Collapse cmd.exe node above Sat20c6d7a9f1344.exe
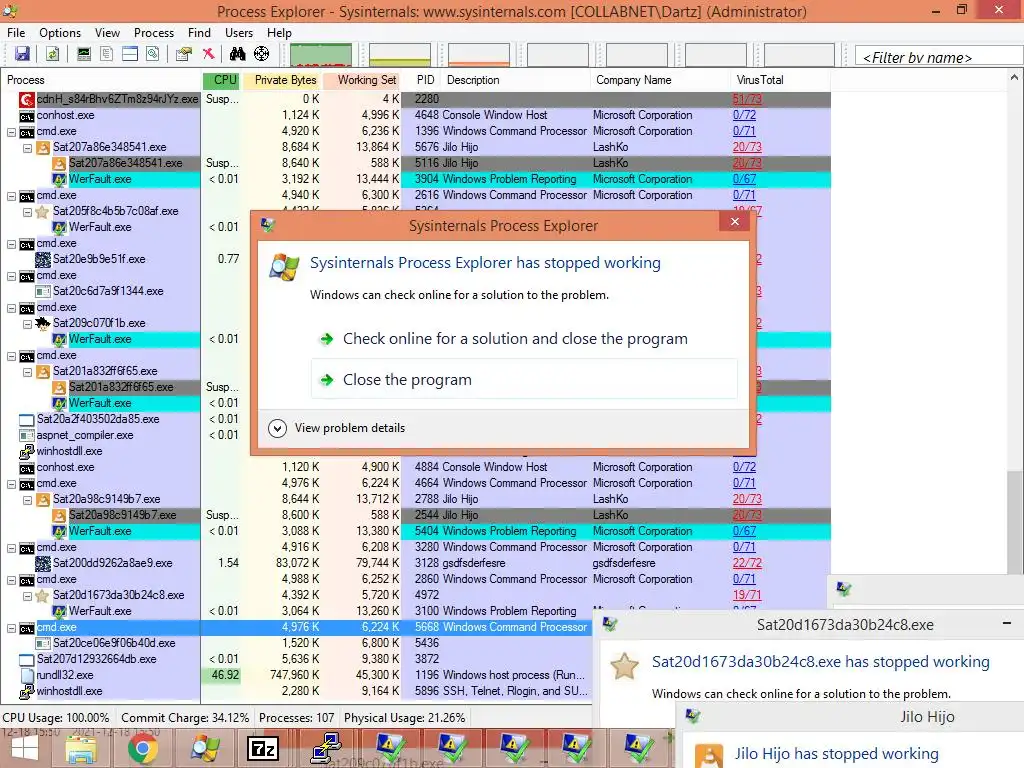The image size is (1024, 768). 11,276
